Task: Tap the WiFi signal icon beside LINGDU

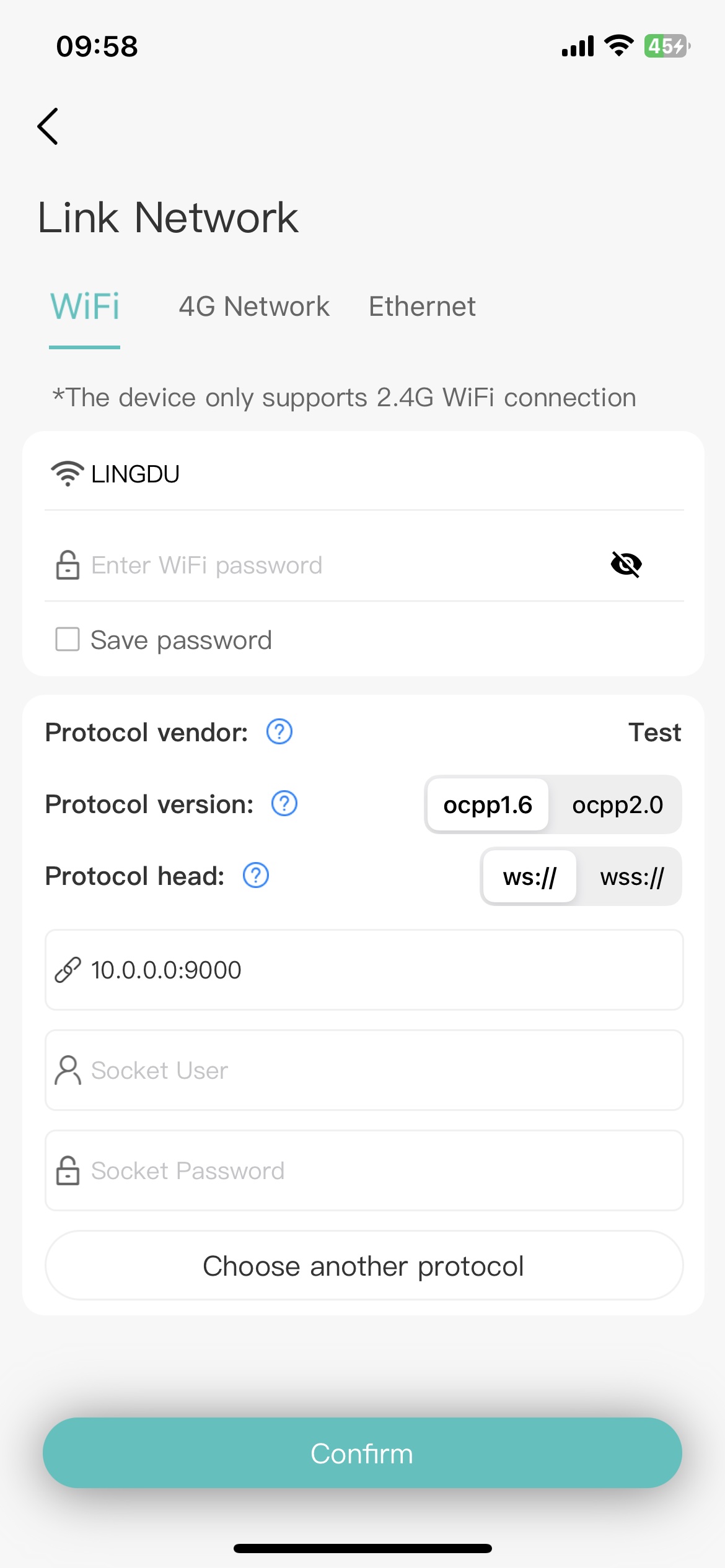Action: tap(67, 474)
